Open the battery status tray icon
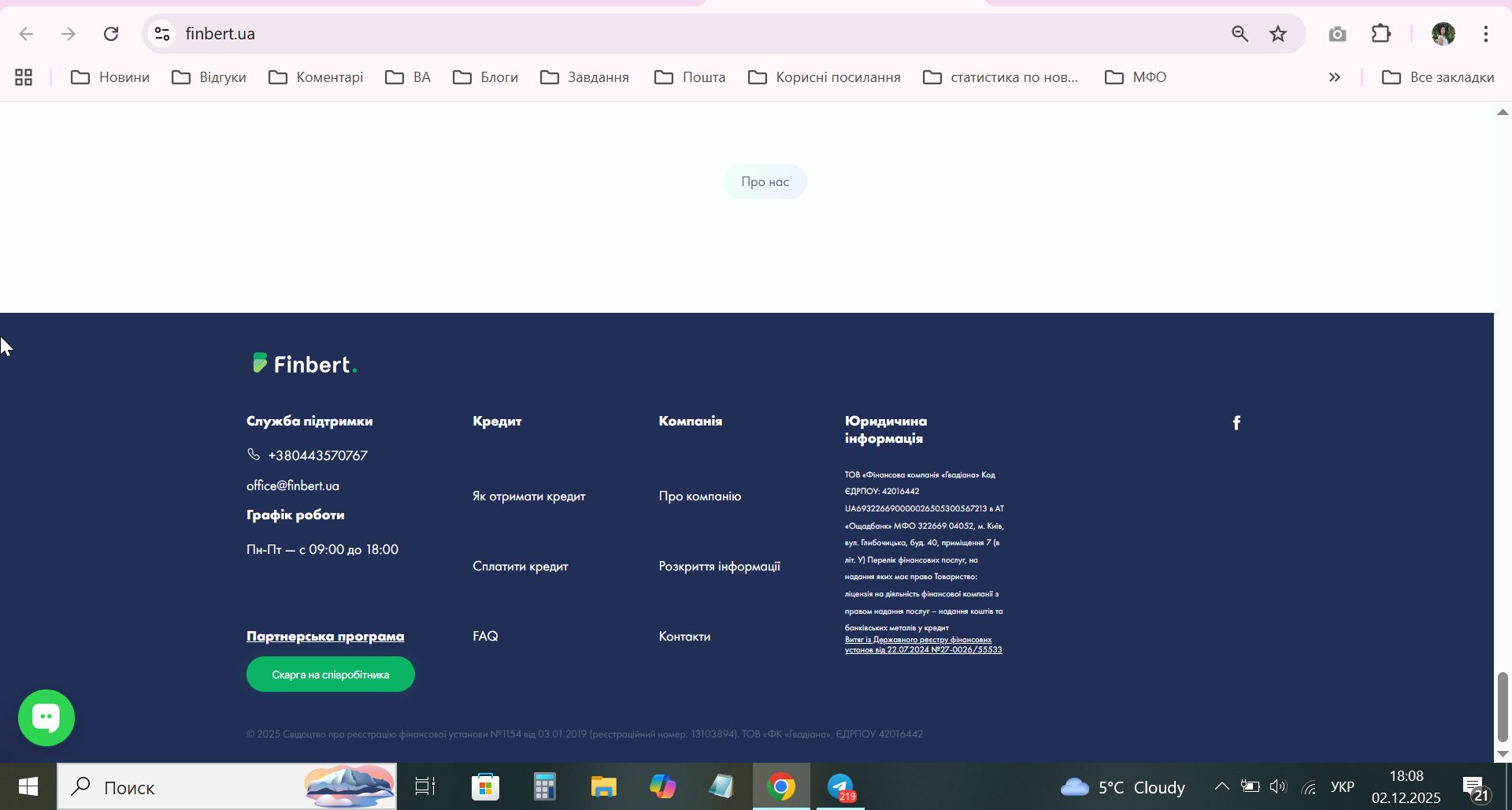The width and height of the screenshot is (1512, 810). 1250,786
